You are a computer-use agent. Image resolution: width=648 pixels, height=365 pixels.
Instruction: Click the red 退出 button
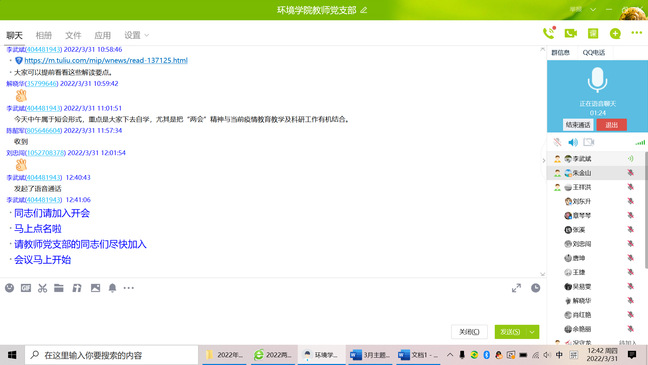point(612,125)
